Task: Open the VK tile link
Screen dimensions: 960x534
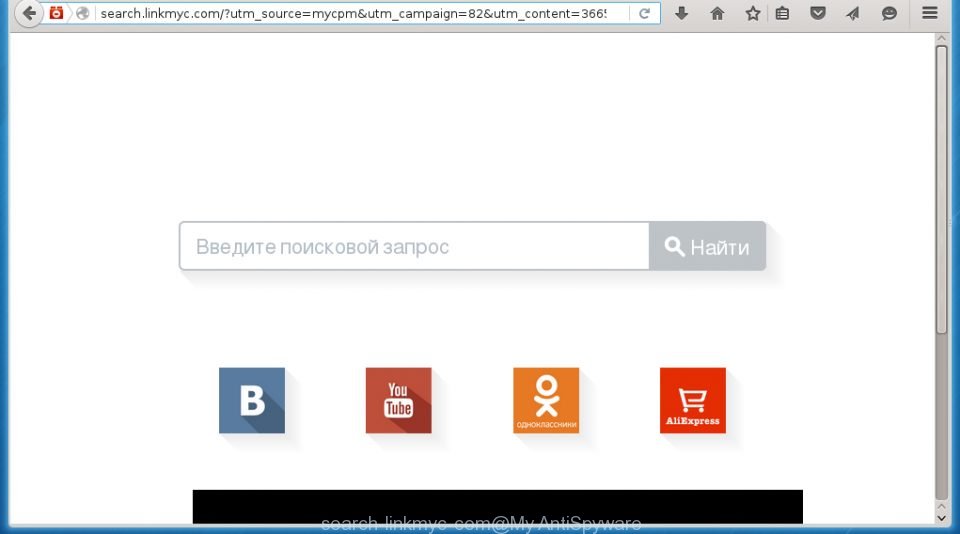Action: [x=252, y=400]
